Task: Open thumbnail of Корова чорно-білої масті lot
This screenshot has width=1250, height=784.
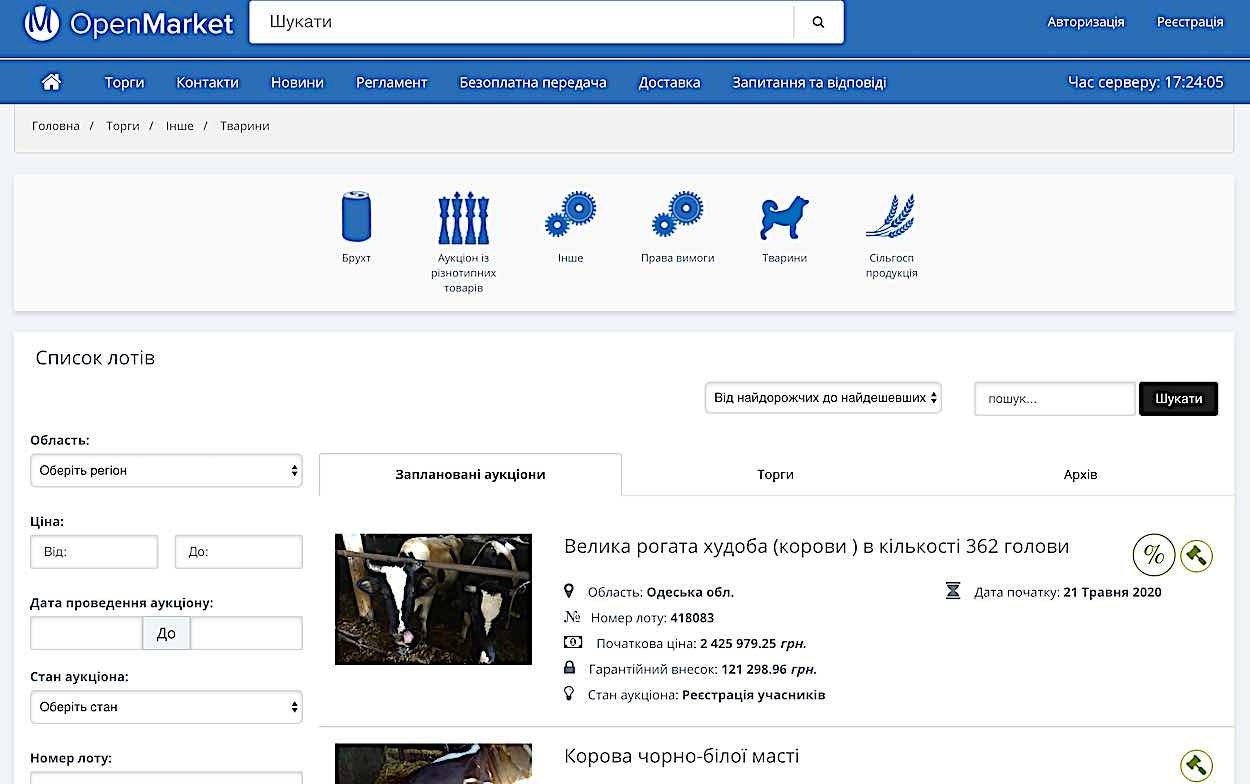Action: pyautogui.click(x=434, y=764)
